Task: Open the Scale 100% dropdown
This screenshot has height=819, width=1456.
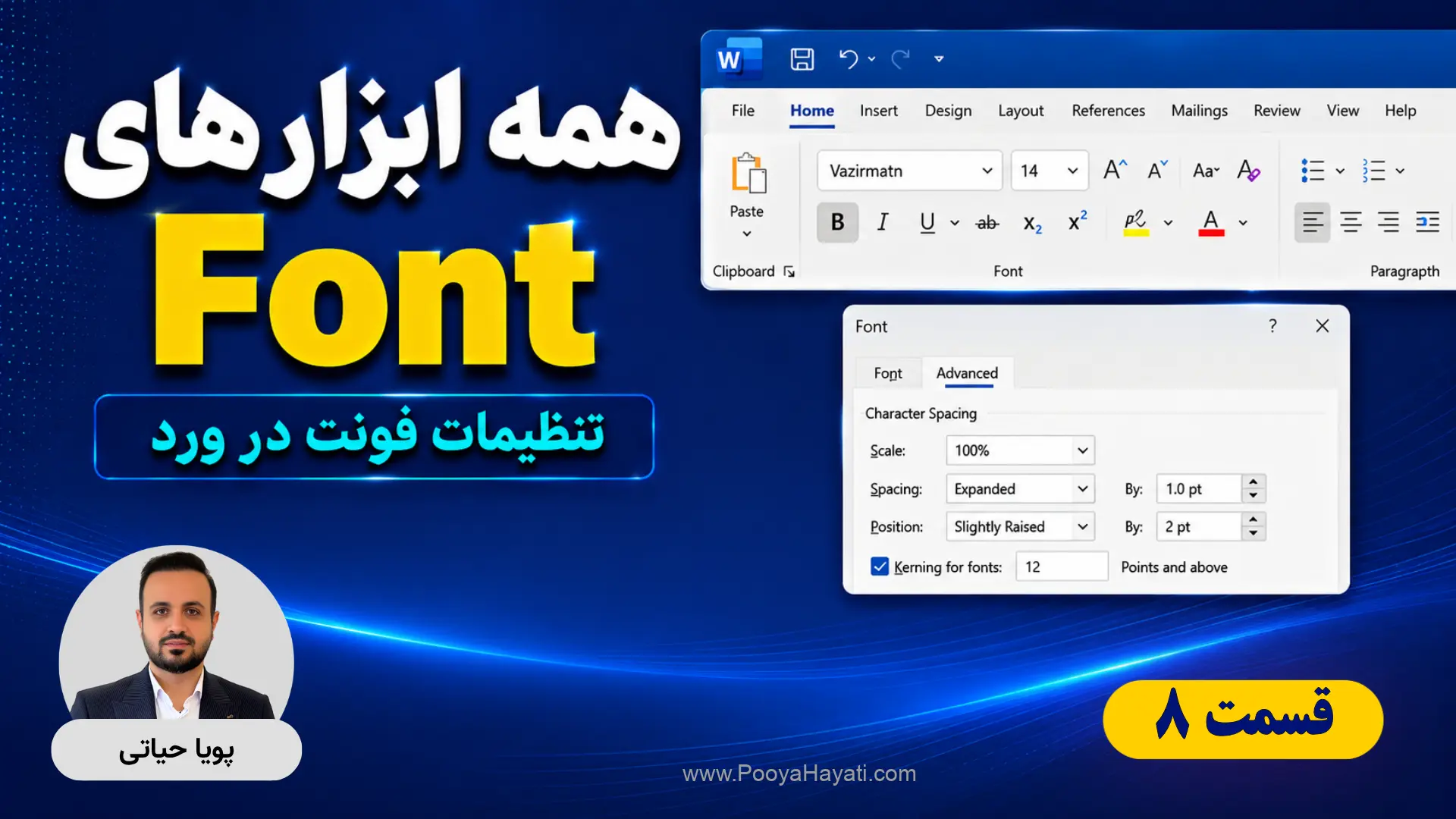Action: pos(1020,450)
